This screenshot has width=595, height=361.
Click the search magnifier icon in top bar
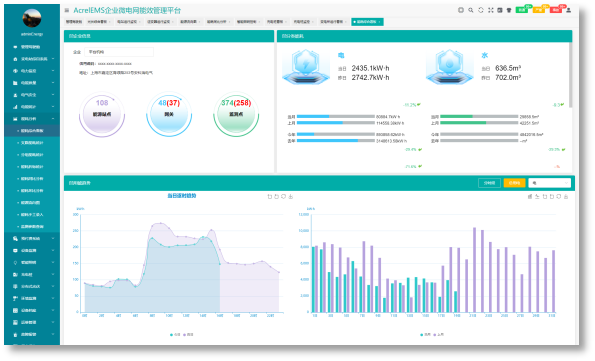(471, 10)
